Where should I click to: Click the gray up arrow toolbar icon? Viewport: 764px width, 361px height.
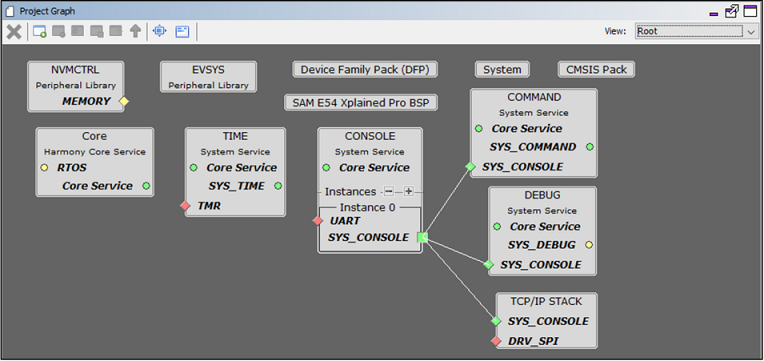[x=135, y=32]
